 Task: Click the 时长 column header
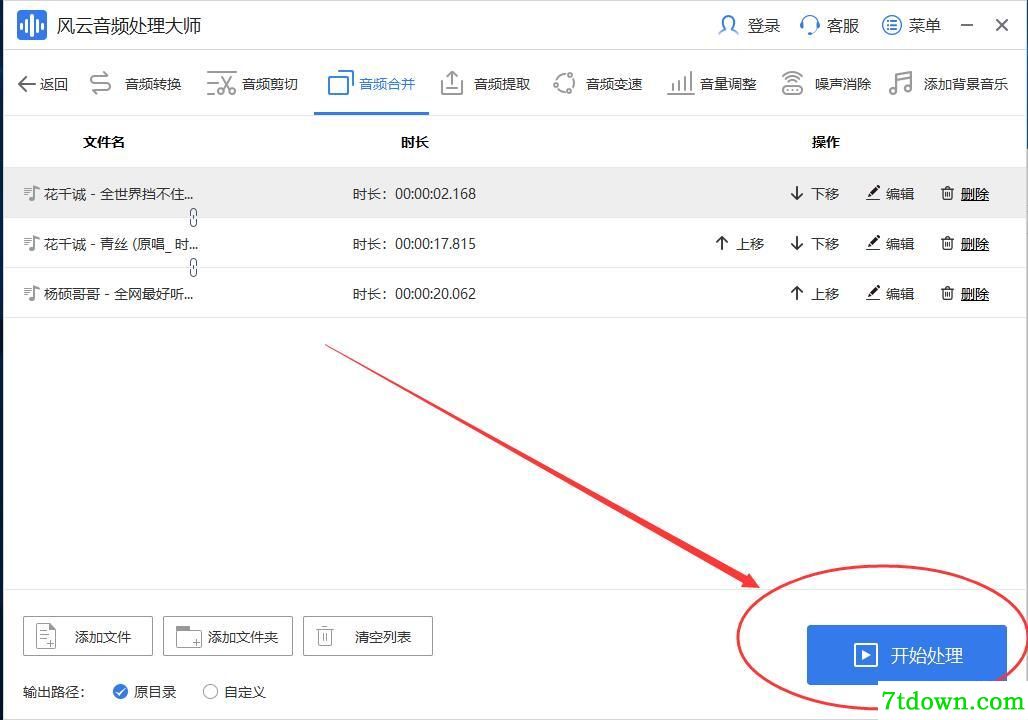[x=414, y=142]
